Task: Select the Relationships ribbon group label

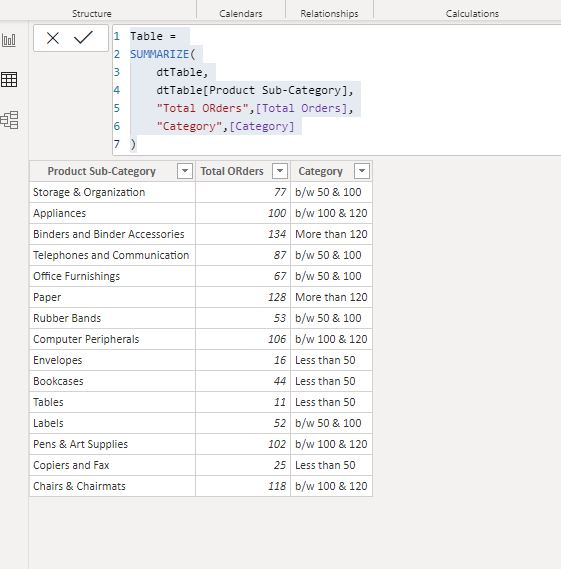Action: click(329, 13)
